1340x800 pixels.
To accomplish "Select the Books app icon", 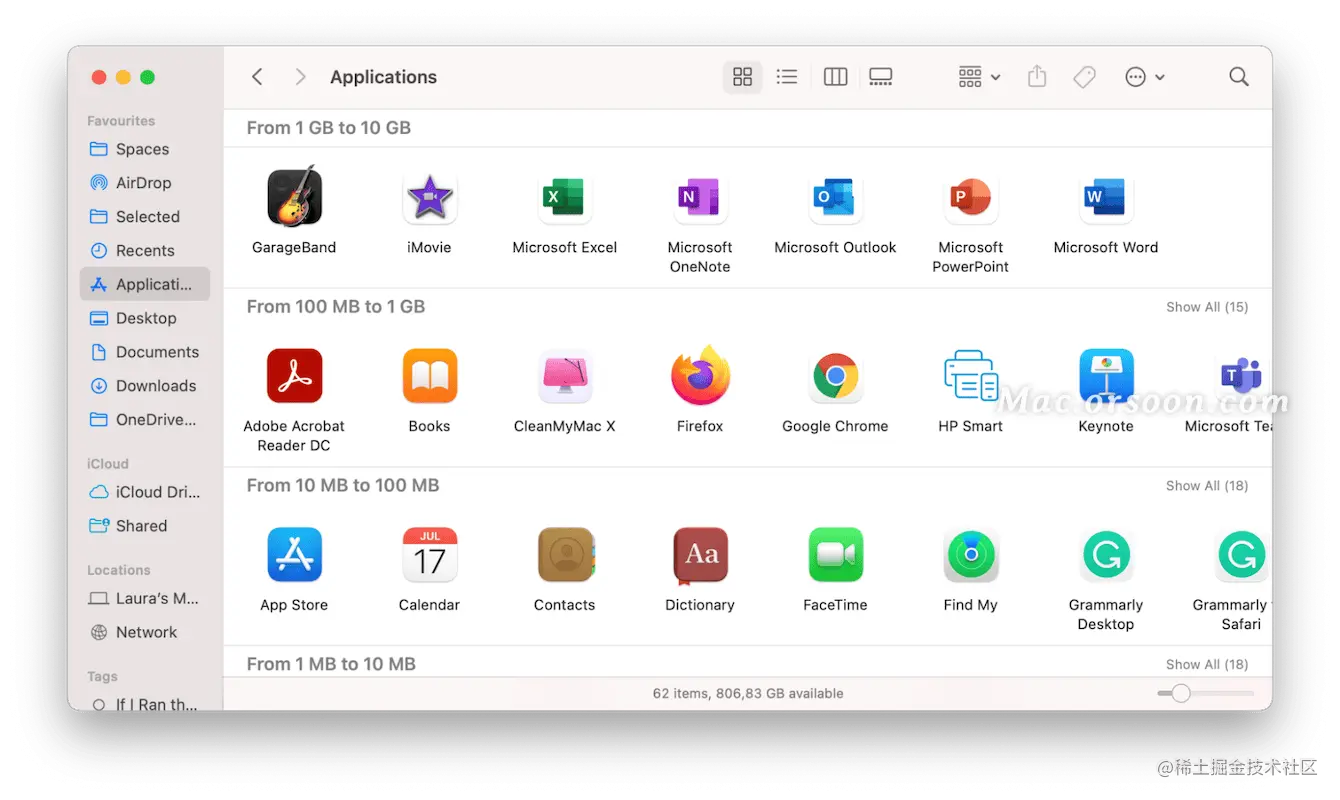I will point(429,376).
